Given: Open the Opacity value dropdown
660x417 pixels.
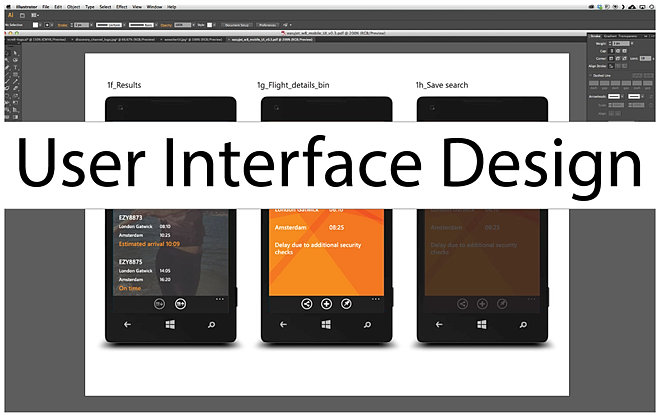Looking at the screenshot, I should (x=193, y=25).
